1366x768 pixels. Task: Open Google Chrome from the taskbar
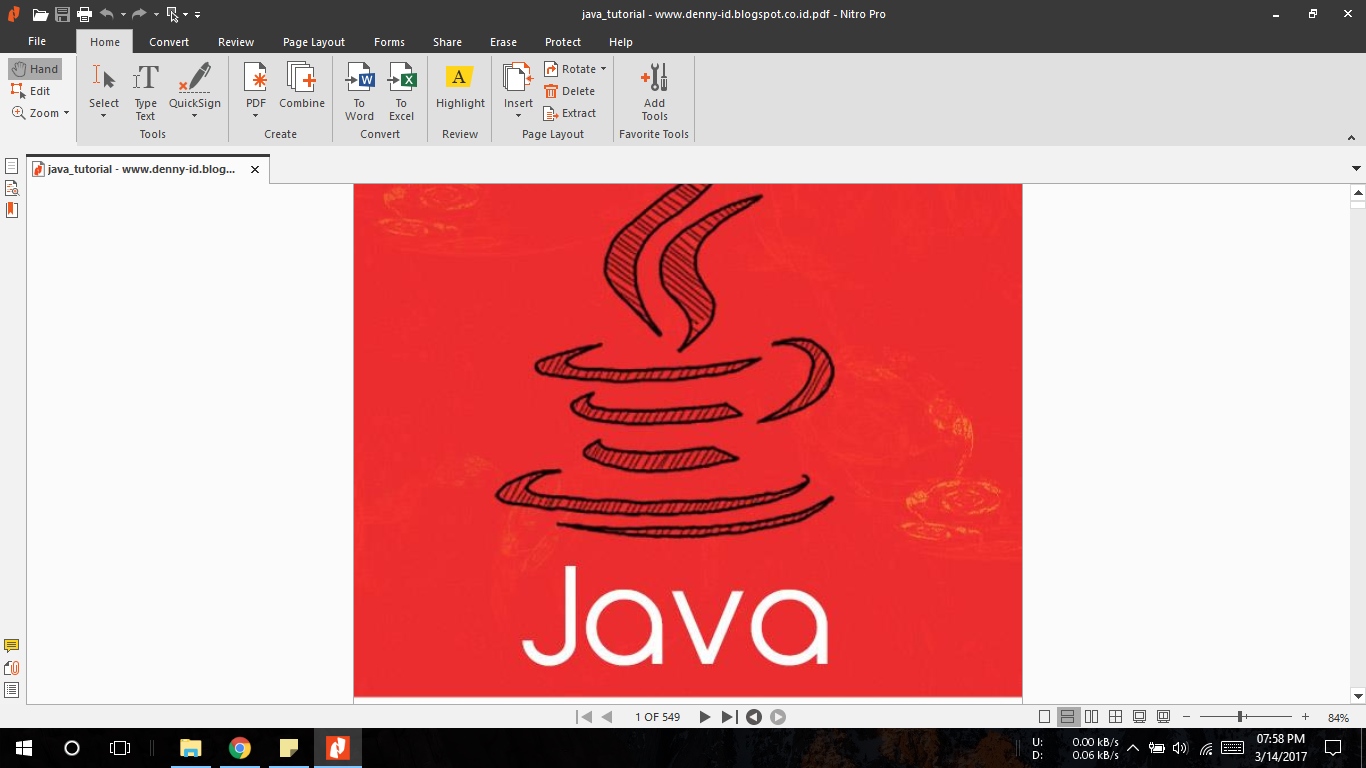pyautogui.click(x=240, y=747)
